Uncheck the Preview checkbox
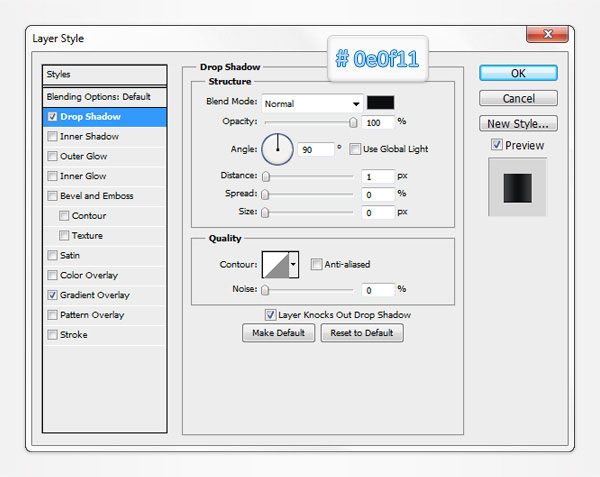The image size is (600, 477). pos(497,146)
